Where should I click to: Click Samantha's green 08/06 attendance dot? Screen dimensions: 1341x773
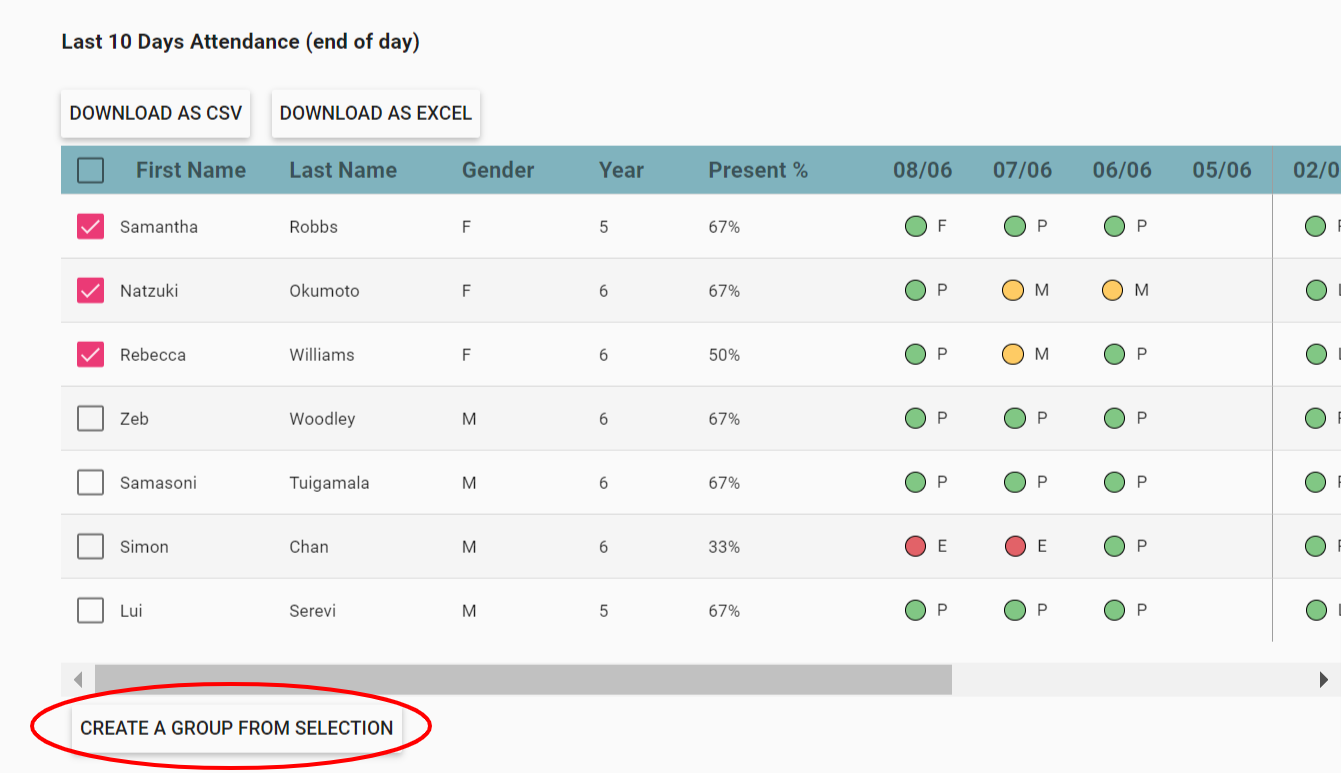point(915,226)
